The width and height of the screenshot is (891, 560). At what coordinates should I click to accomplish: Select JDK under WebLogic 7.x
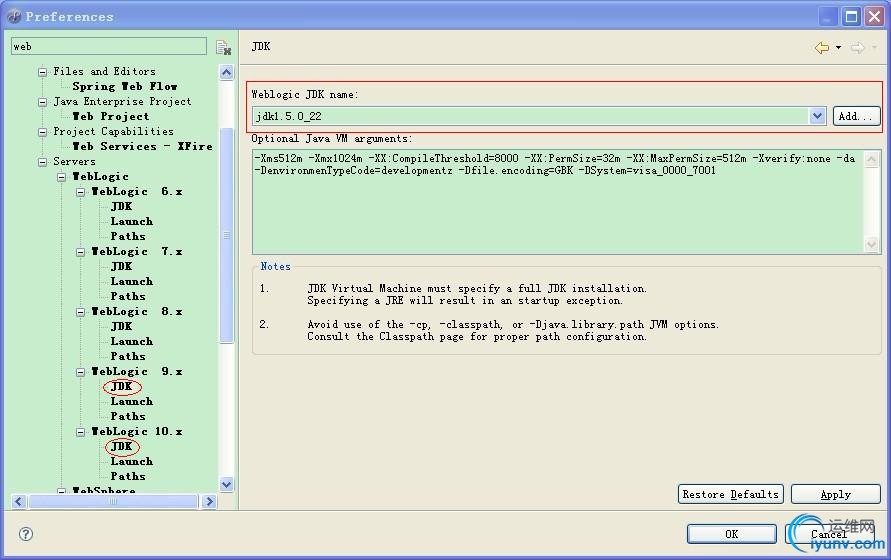(122, 266)
